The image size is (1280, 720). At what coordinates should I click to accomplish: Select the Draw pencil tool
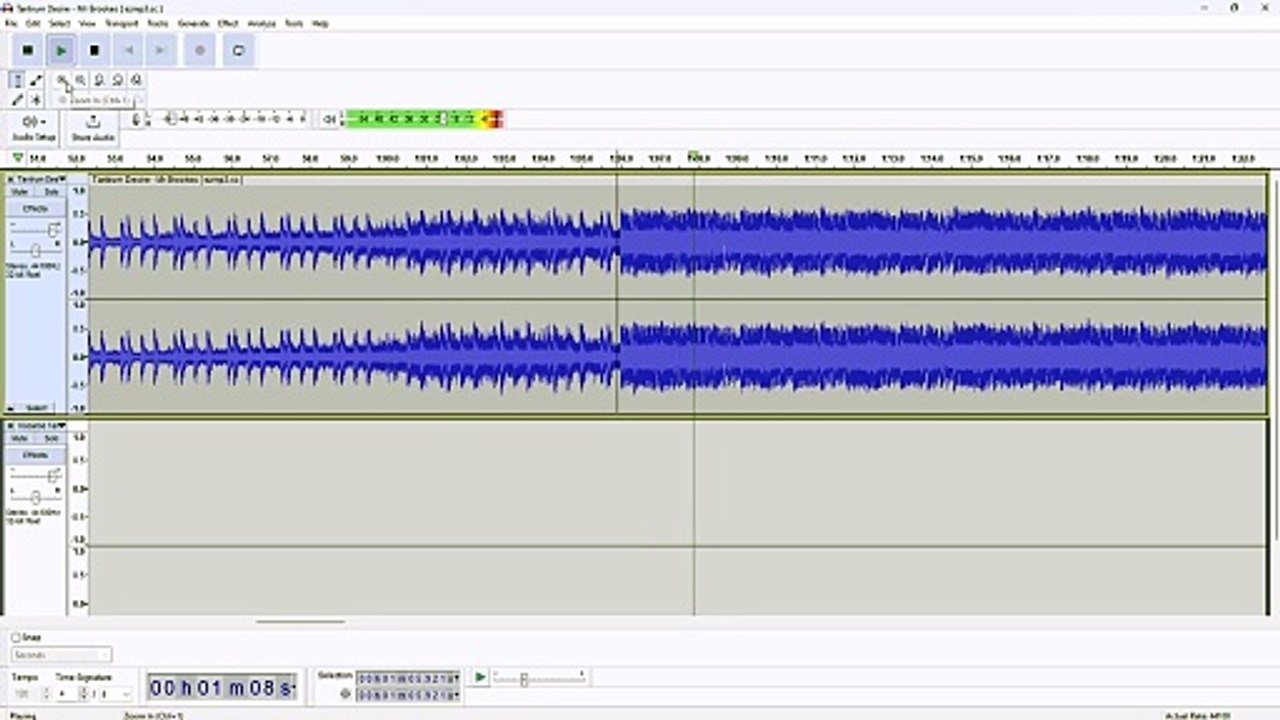17,99
